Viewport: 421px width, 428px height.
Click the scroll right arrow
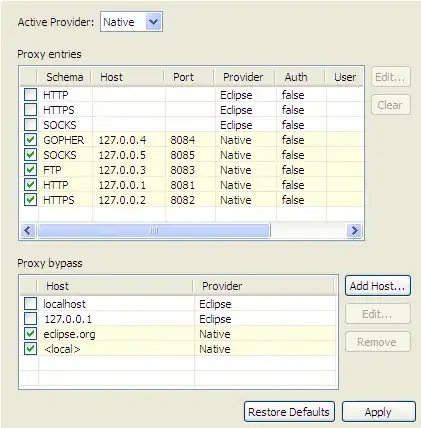pyautogui.click(x=354, y=230)
